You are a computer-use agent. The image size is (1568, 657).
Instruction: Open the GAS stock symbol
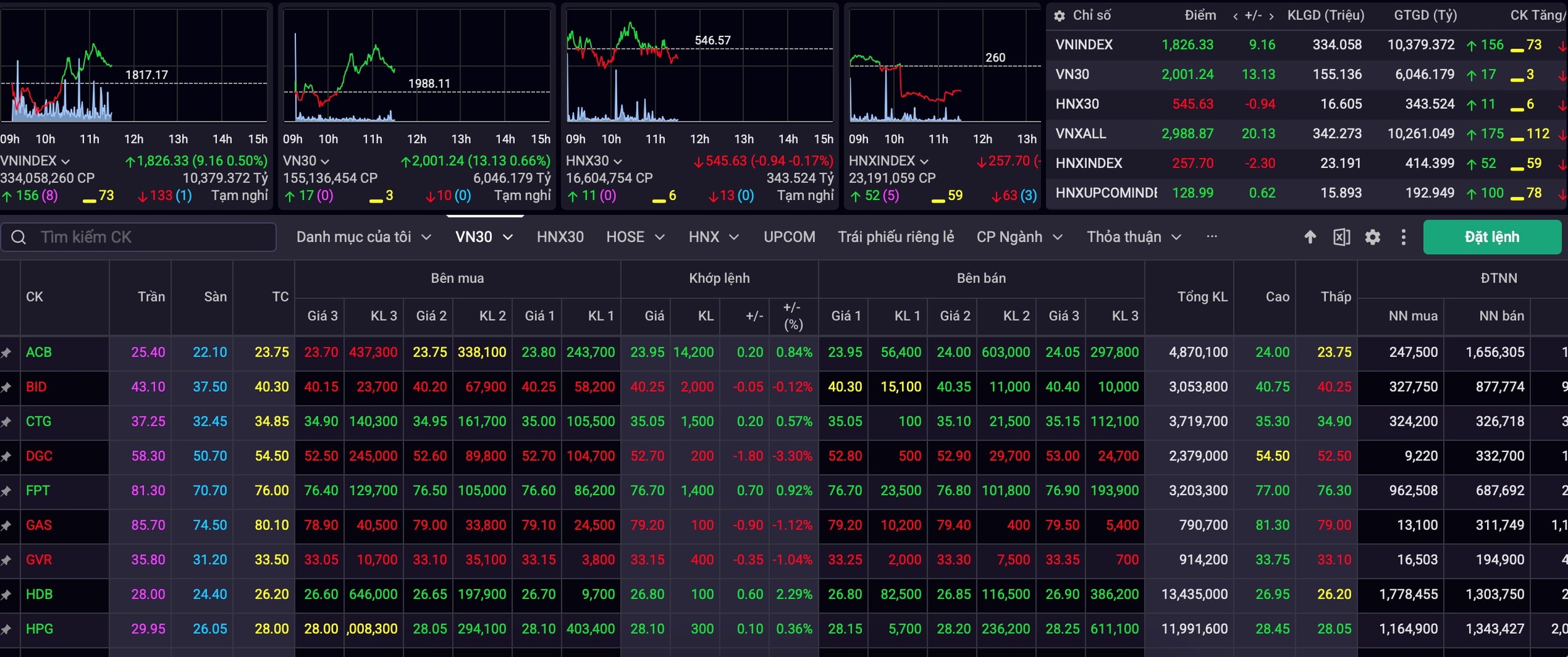(x=39, y=525)
